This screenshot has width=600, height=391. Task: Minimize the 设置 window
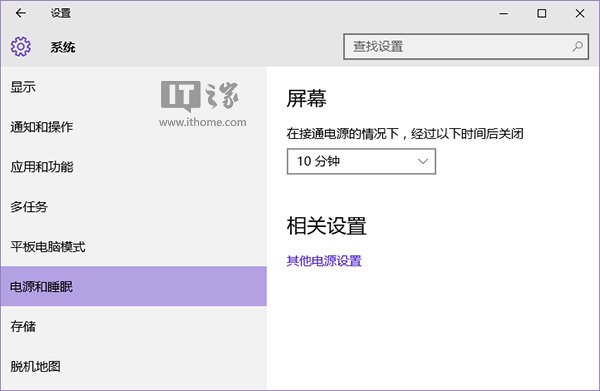[504, 14]
